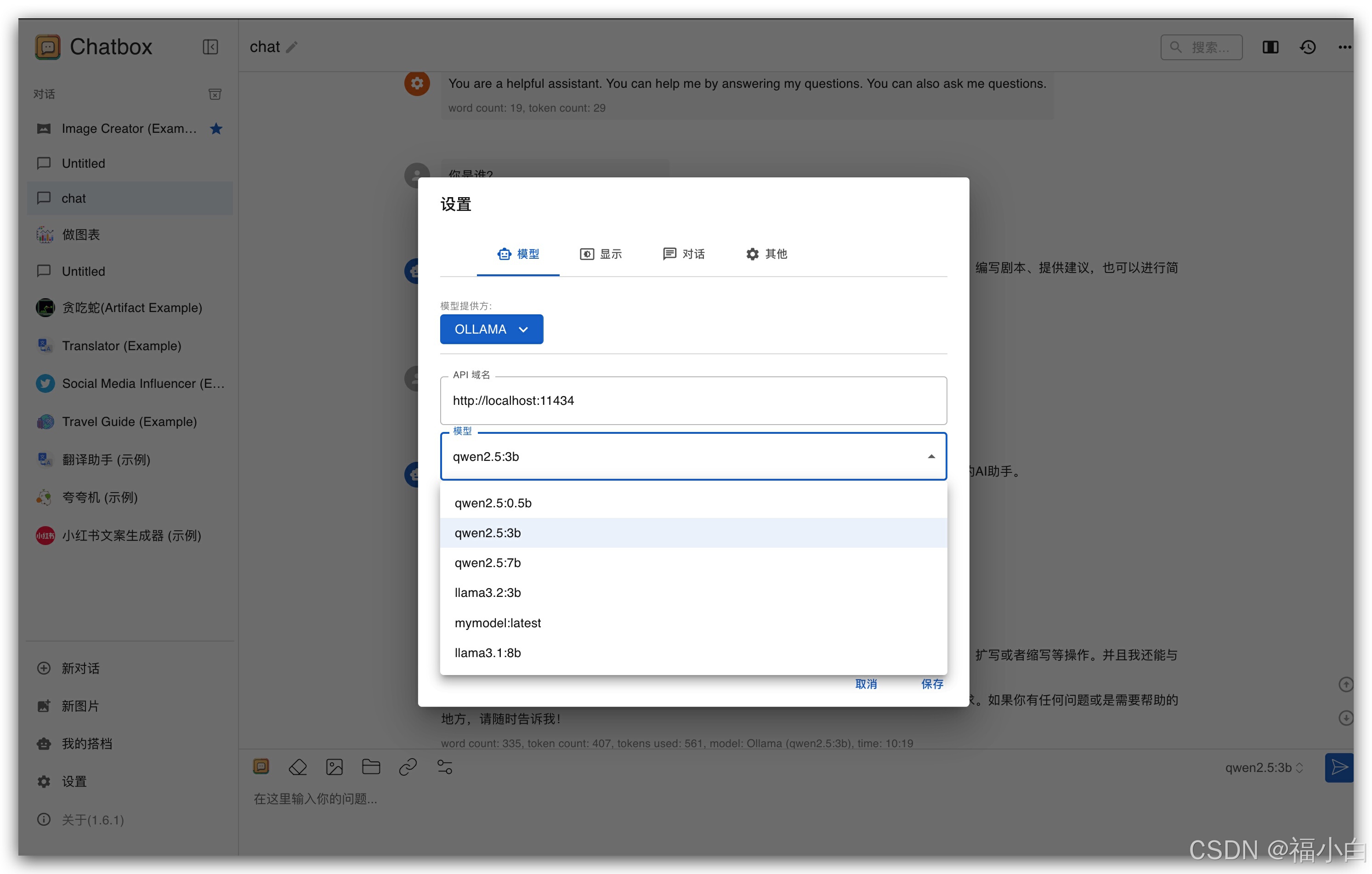Open chat history clock icon
1372x874 pixels.
[1308, 47]
